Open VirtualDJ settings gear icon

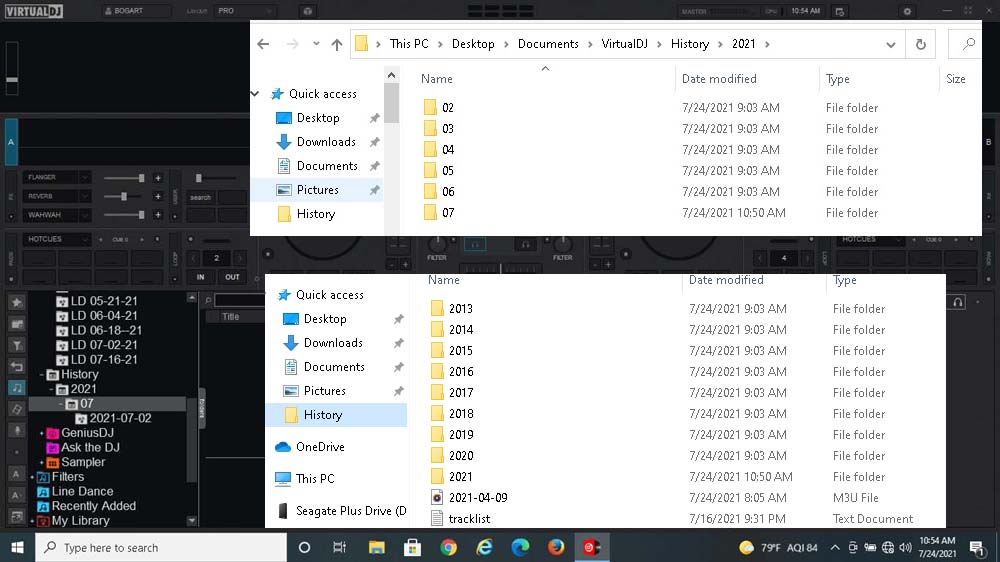(x=907, y=11)
